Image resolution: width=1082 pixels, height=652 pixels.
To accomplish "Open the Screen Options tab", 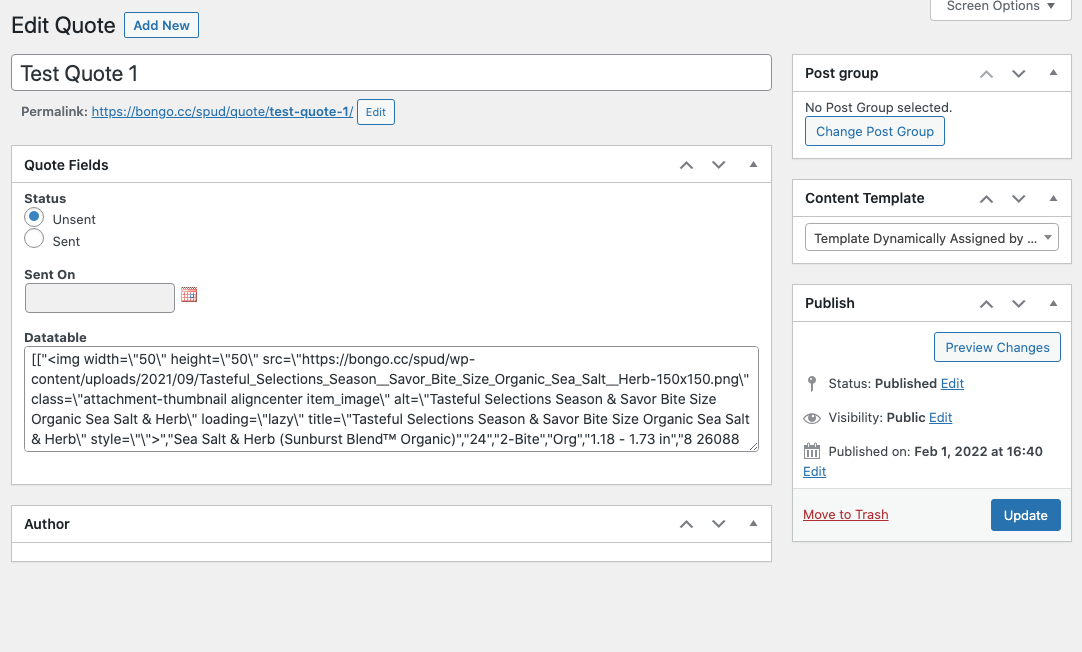I will pos(1001,7).
